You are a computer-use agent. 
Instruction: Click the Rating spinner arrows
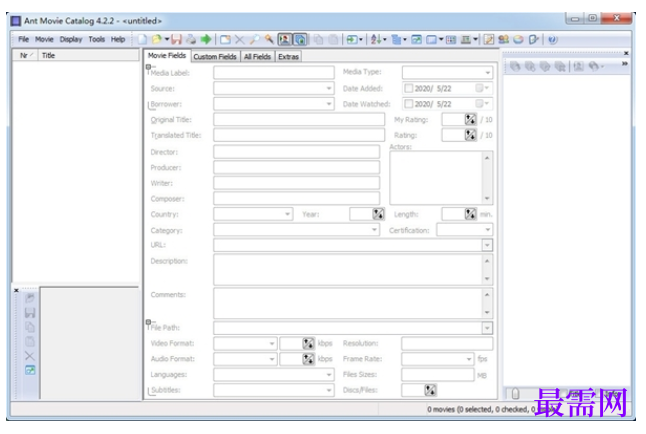coord(470,135)
